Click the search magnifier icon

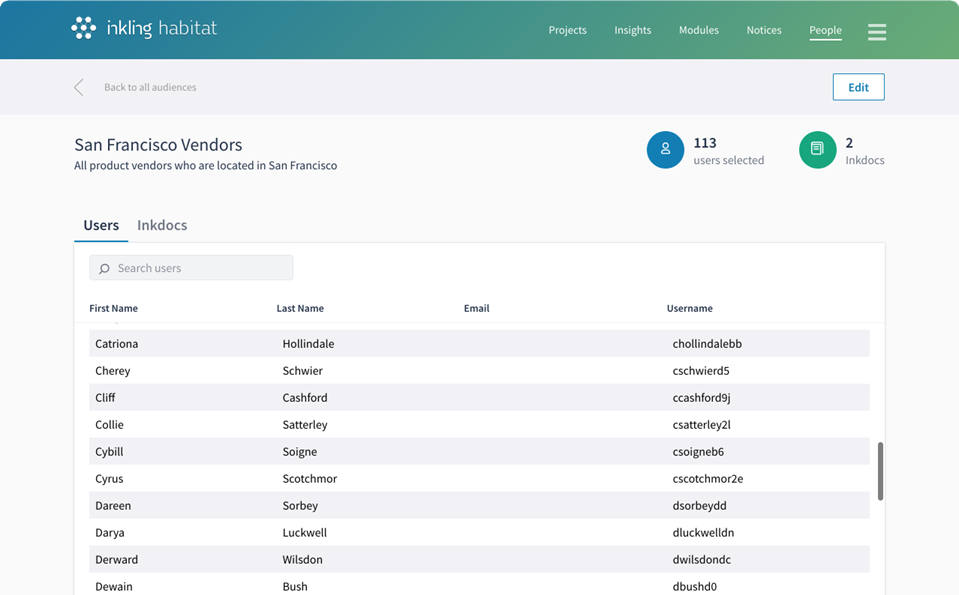[104, 268]
